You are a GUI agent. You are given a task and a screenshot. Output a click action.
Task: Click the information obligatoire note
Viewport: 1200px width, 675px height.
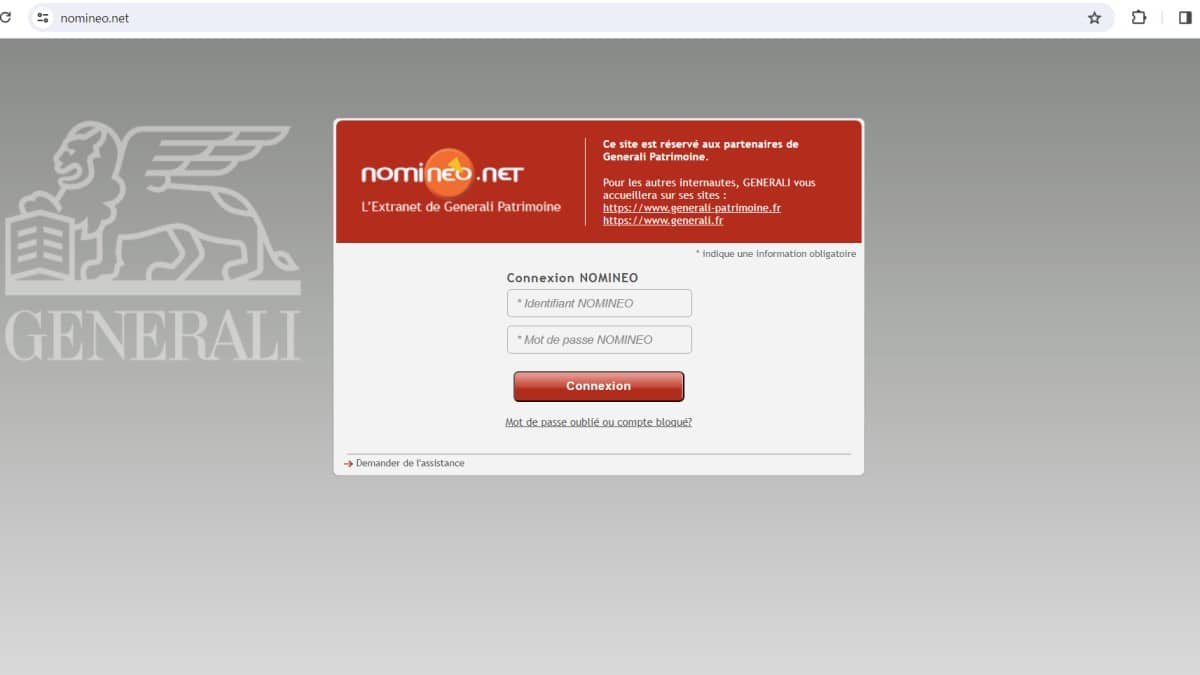pyautogui.click(x=776, y=254)
